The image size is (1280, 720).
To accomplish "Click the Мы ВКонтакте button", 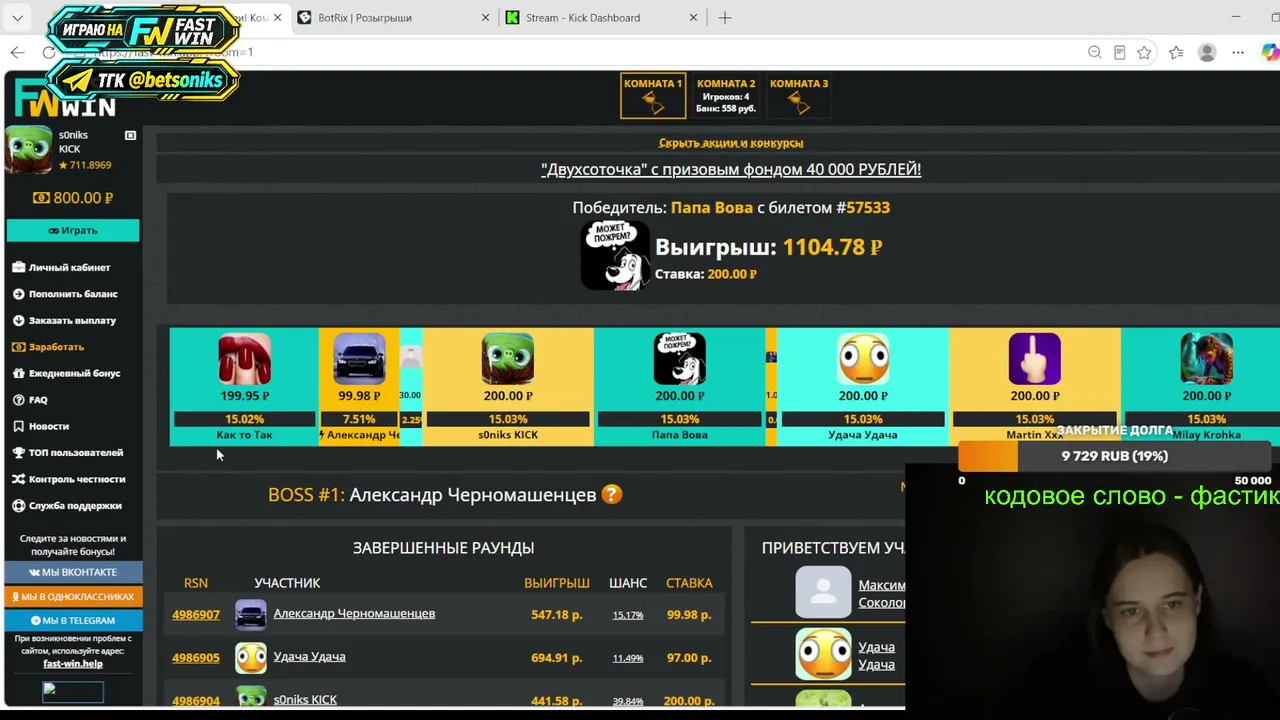I will click(x=73, y=572).
